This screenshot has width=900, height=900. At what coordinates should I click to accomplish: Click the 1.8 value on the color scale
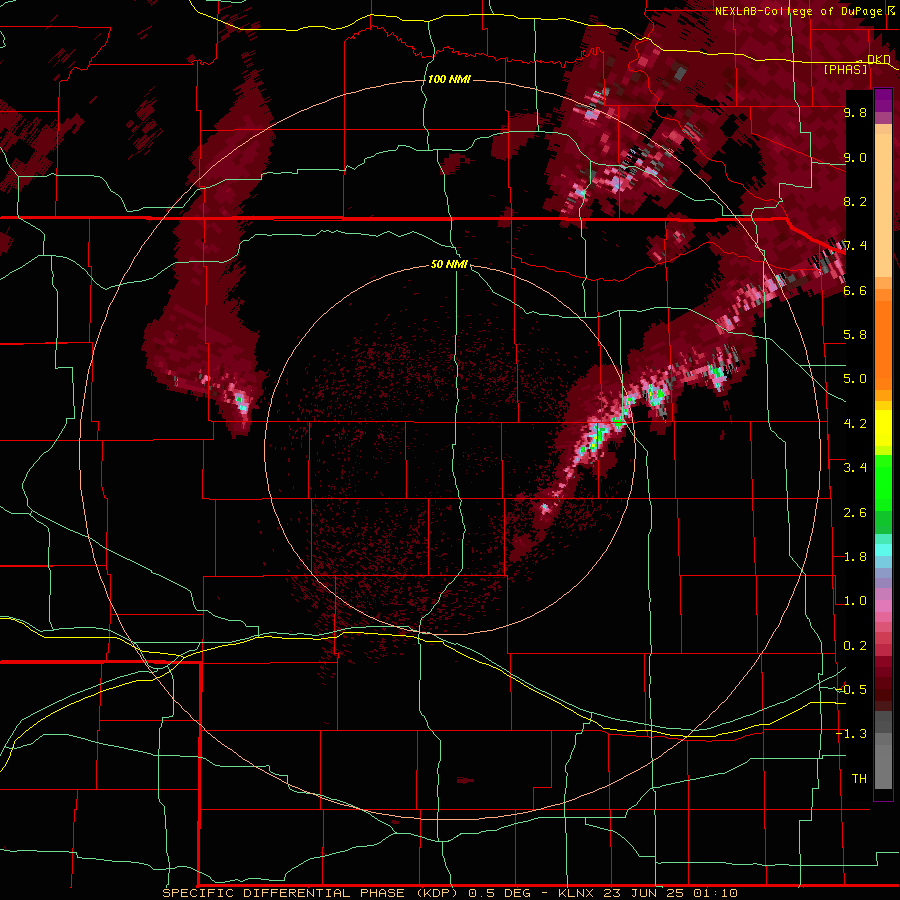855,557
